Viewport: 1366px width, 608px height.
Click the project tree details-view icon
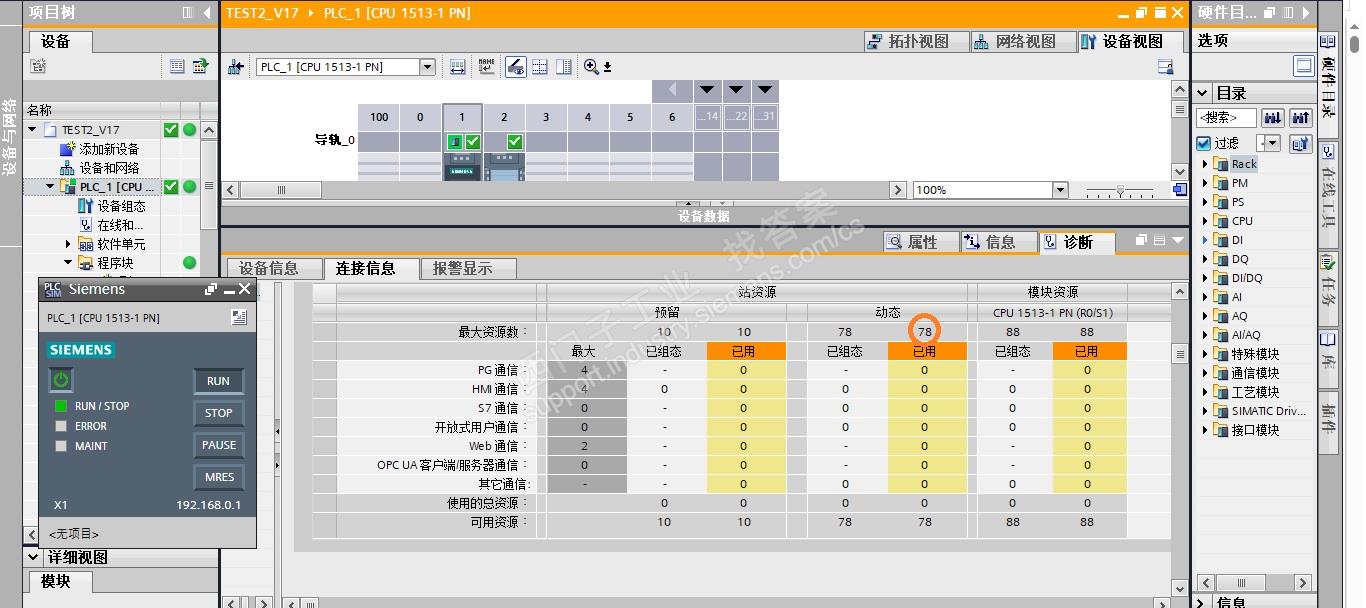177,66
